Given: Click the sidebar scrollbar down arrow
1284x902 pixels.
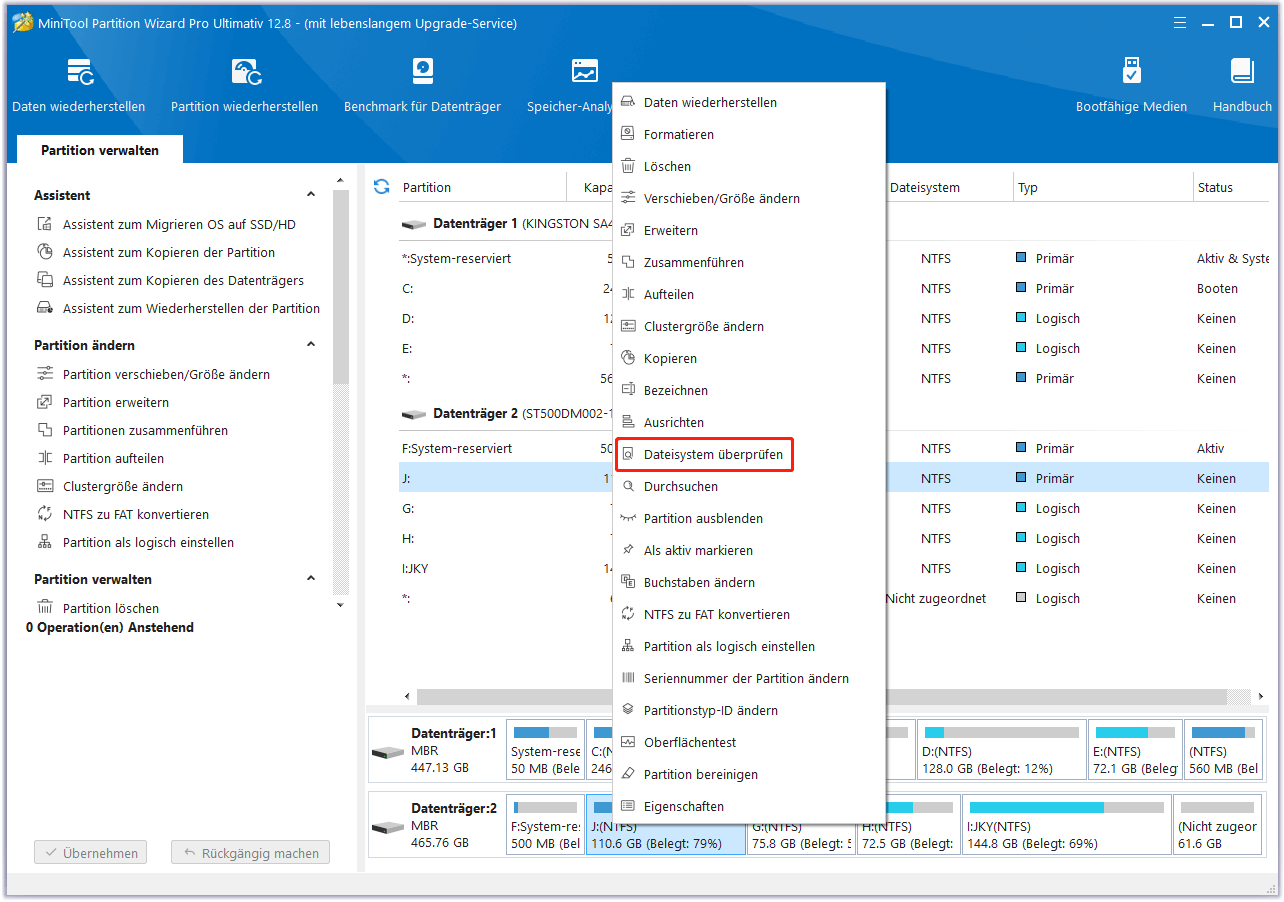Looking at the screenshot, I should [340, 605].
